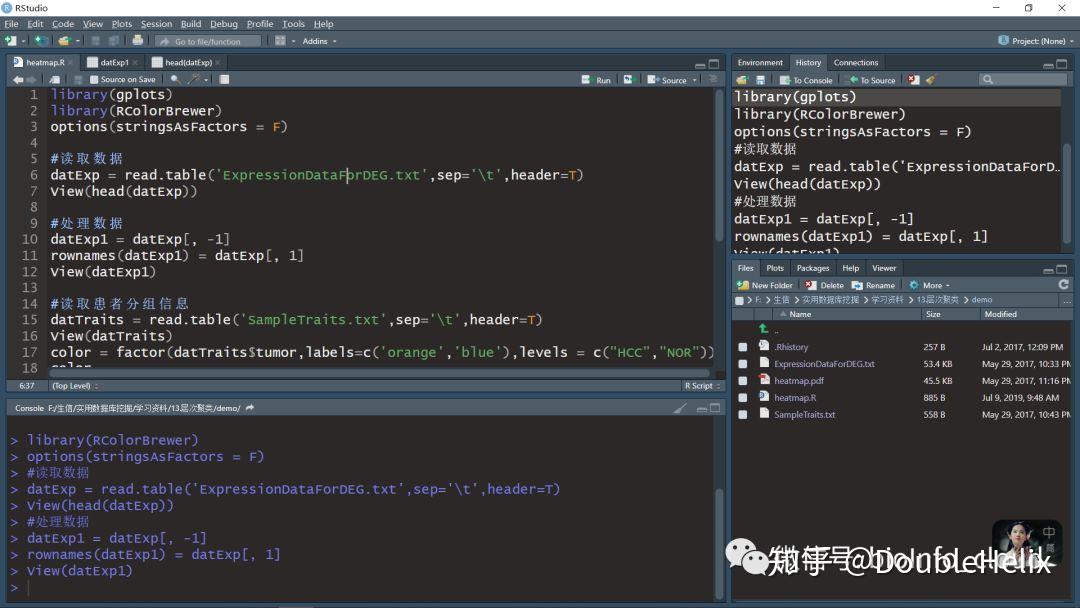The image size is (1080, 608).
Task: Open the Find/Replace magnifier in the editor
Action: pyautogui.click(x=174, y=80)
